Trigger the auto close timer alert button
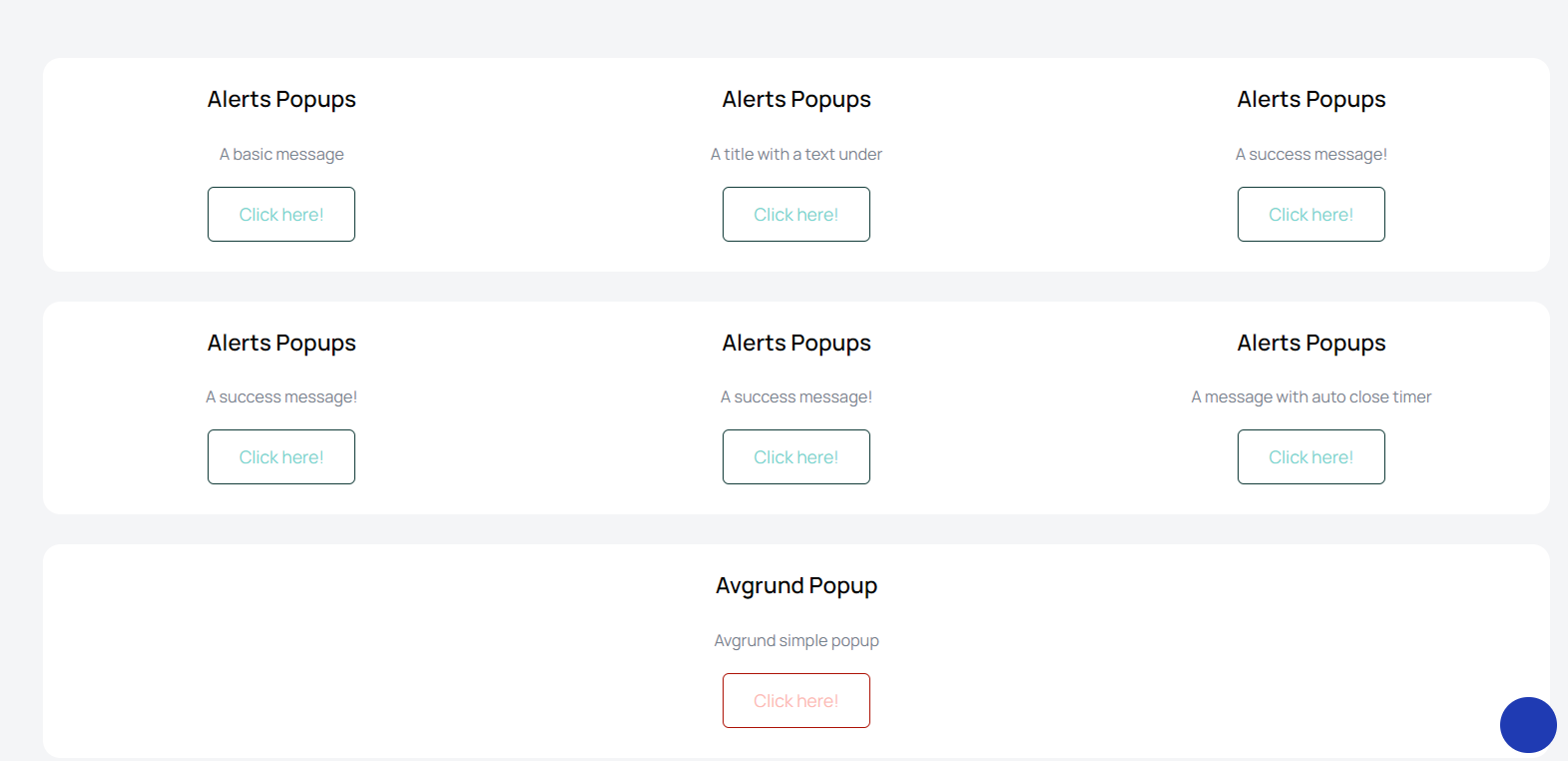 1310,457
